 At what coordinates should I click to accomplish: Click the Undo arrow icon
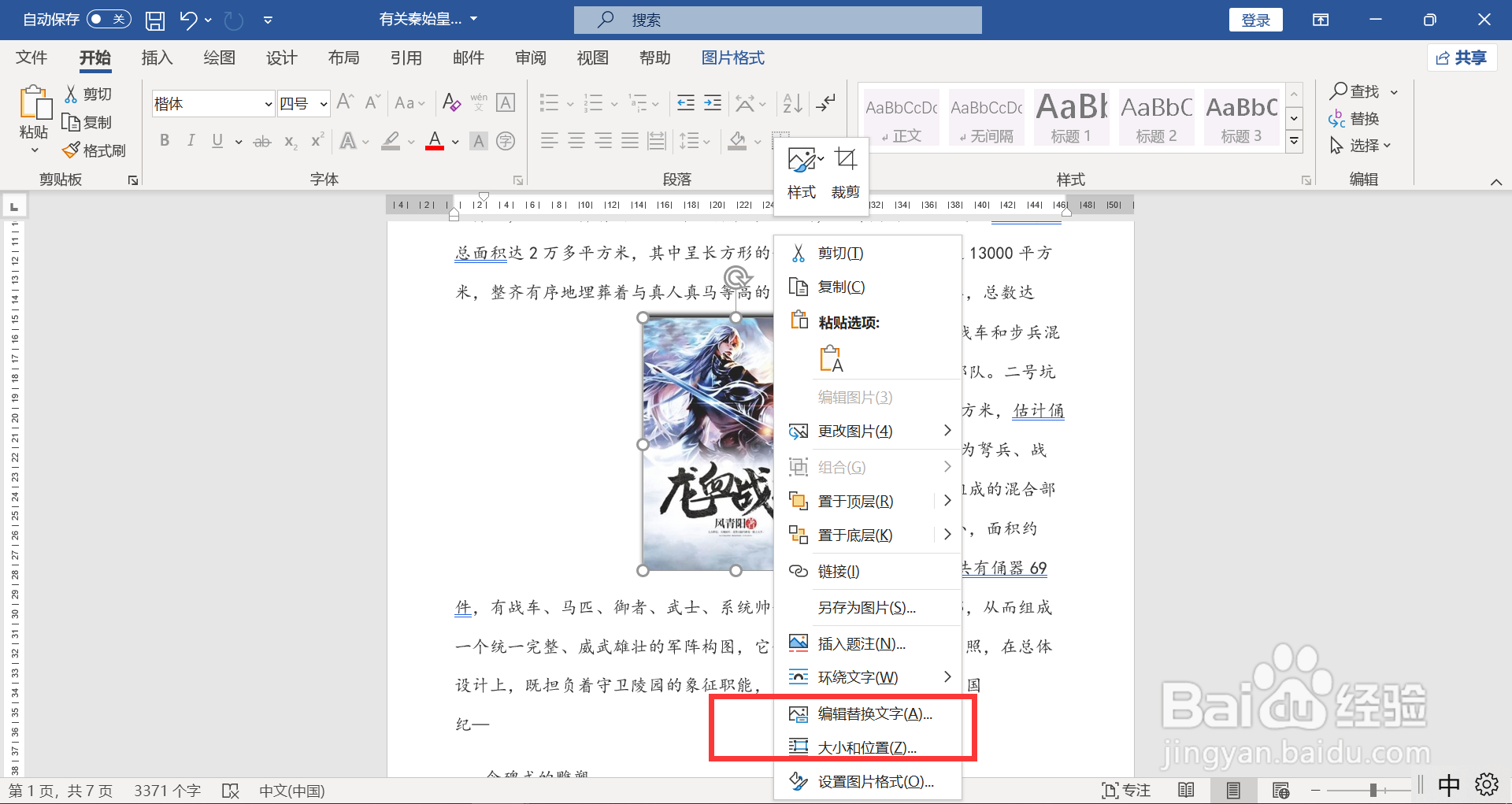[x=188, y=20]
